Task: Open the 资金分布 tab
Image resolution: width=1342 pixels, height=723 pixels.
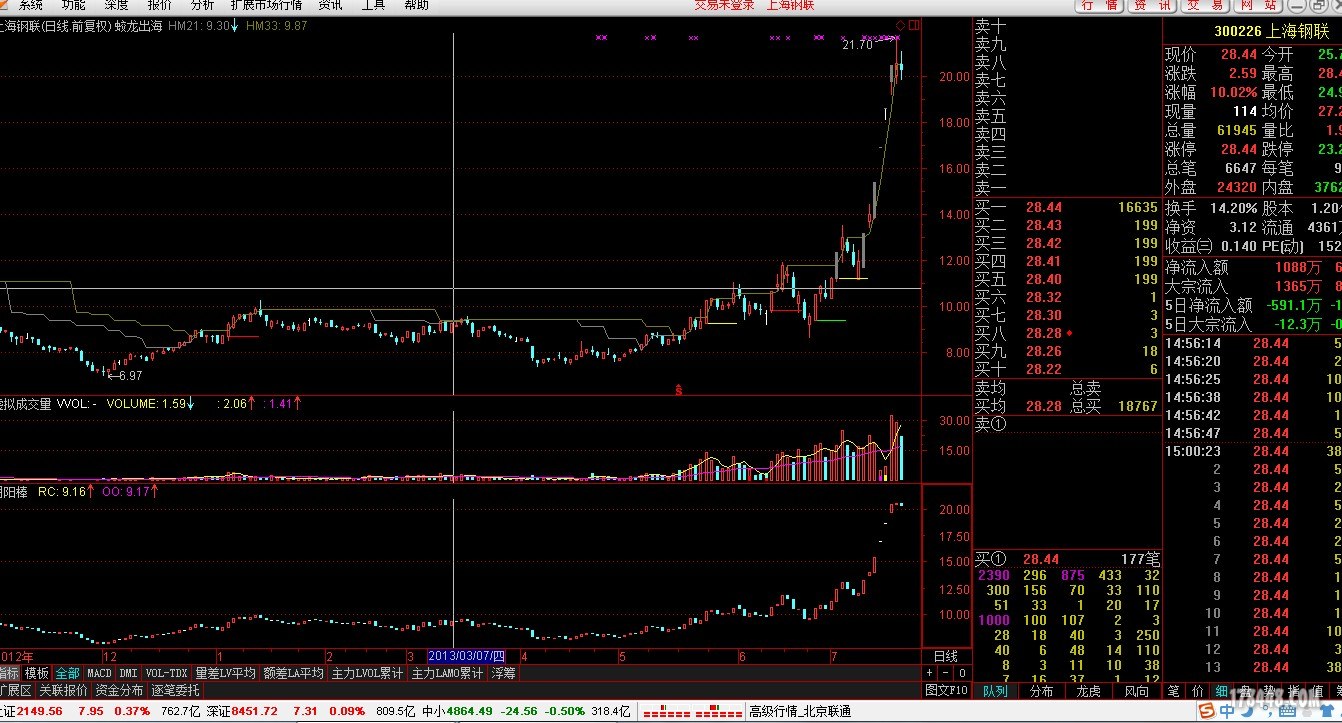Action: (x=119, y=690)
